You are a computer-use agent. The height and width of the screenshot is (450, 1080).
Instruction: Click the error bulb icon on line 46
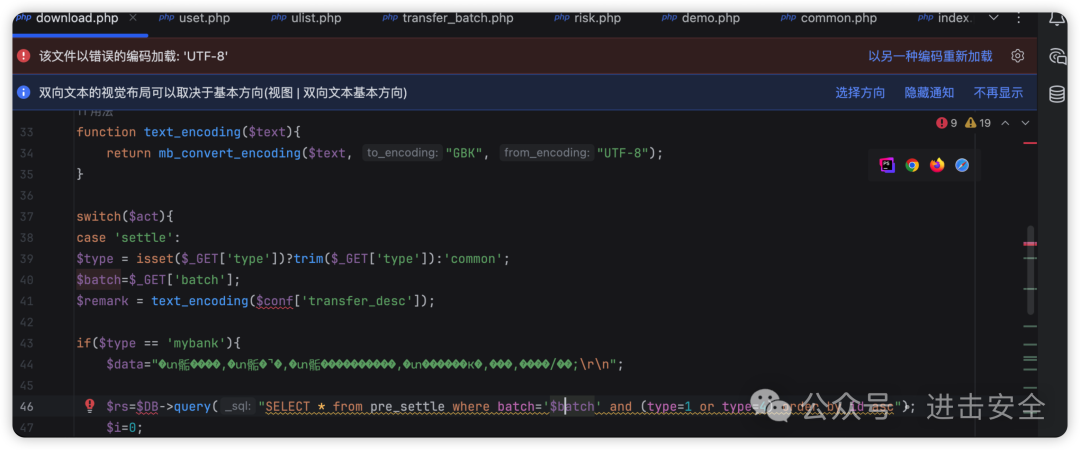point(89,405)
